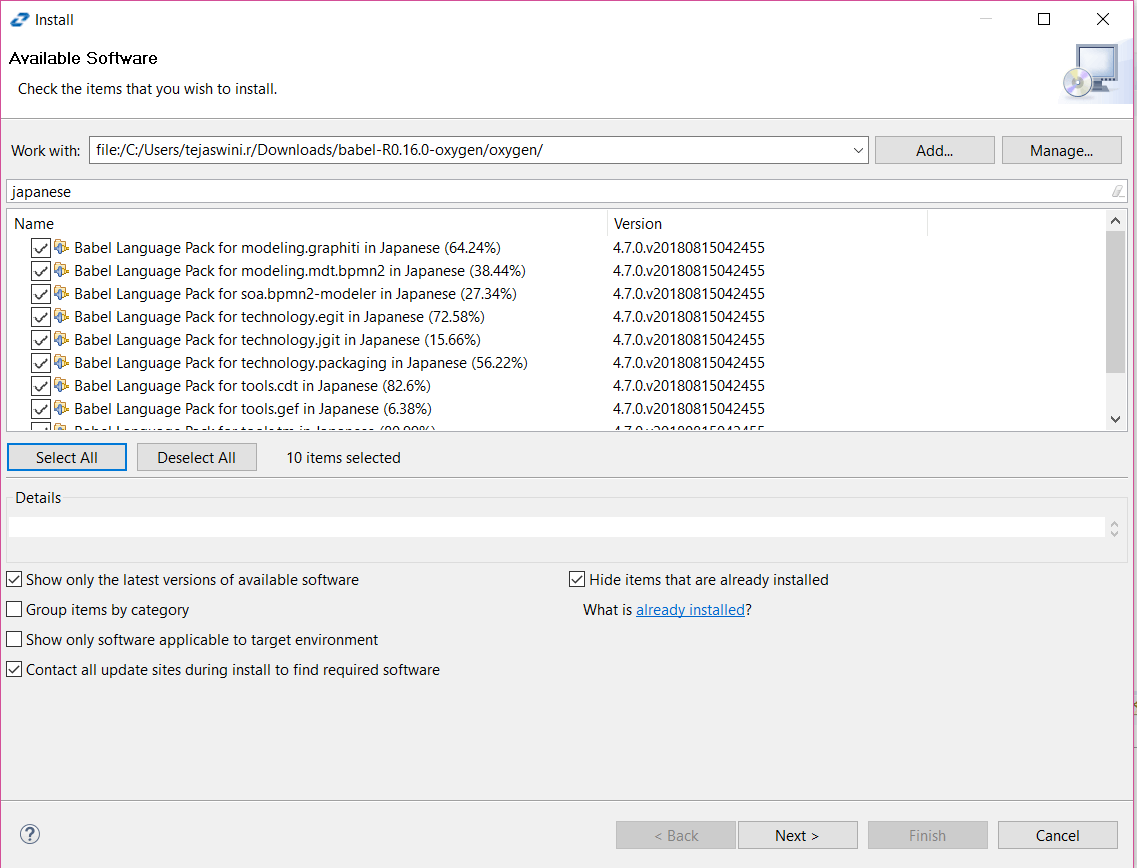Click the plugin icon for soa.bpmn2-modeler pack
Image resolution: width=1137 pixels, height=868 pixels.
click(62, 293)
